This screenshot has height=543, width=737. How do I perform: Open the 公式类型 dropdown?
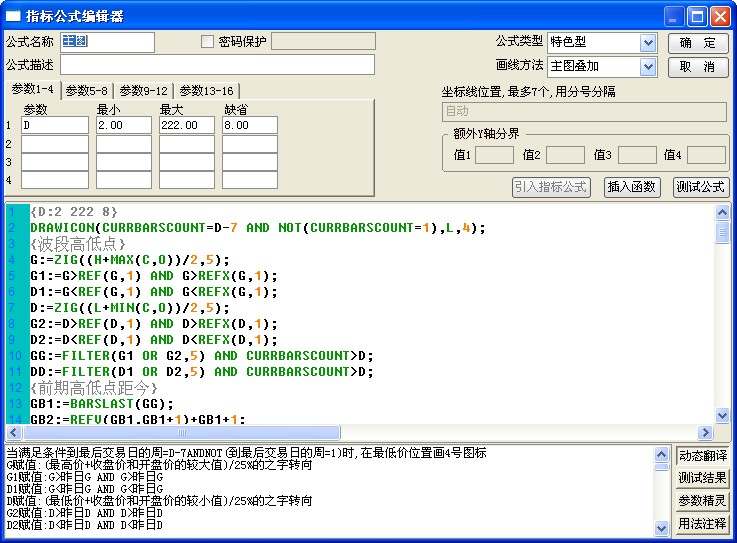[x=648, y=42]
